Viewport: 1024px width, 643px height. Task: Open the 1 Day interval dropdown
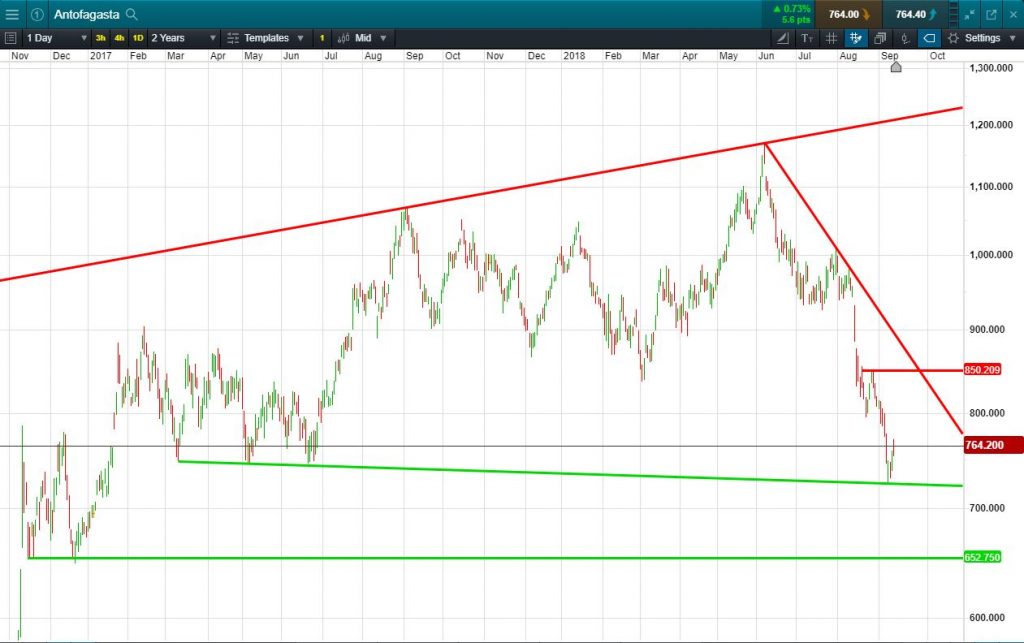[56, 38]
